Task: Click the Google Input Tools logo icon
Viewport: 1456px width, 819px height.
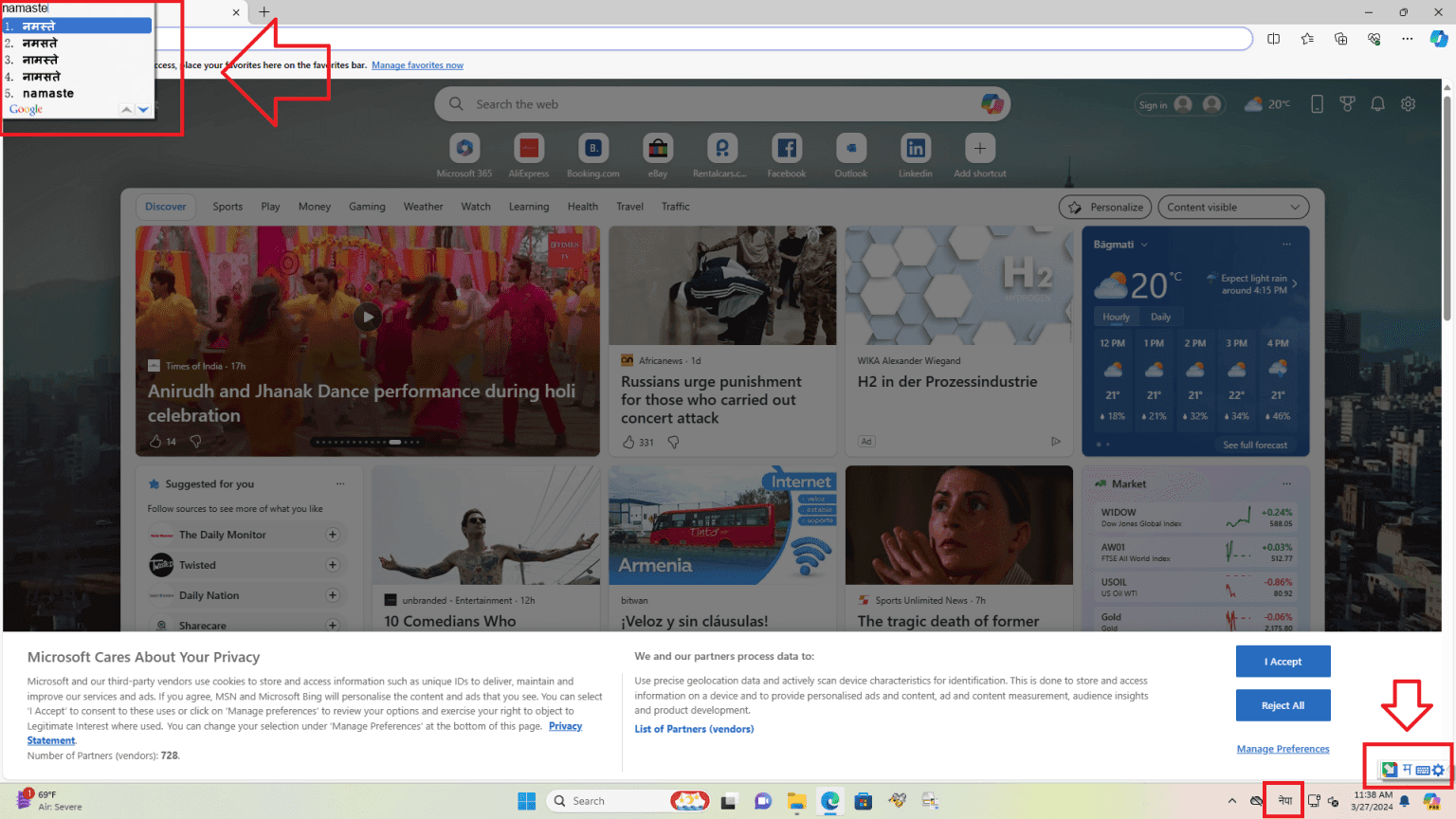Action: click(1390, 769)
